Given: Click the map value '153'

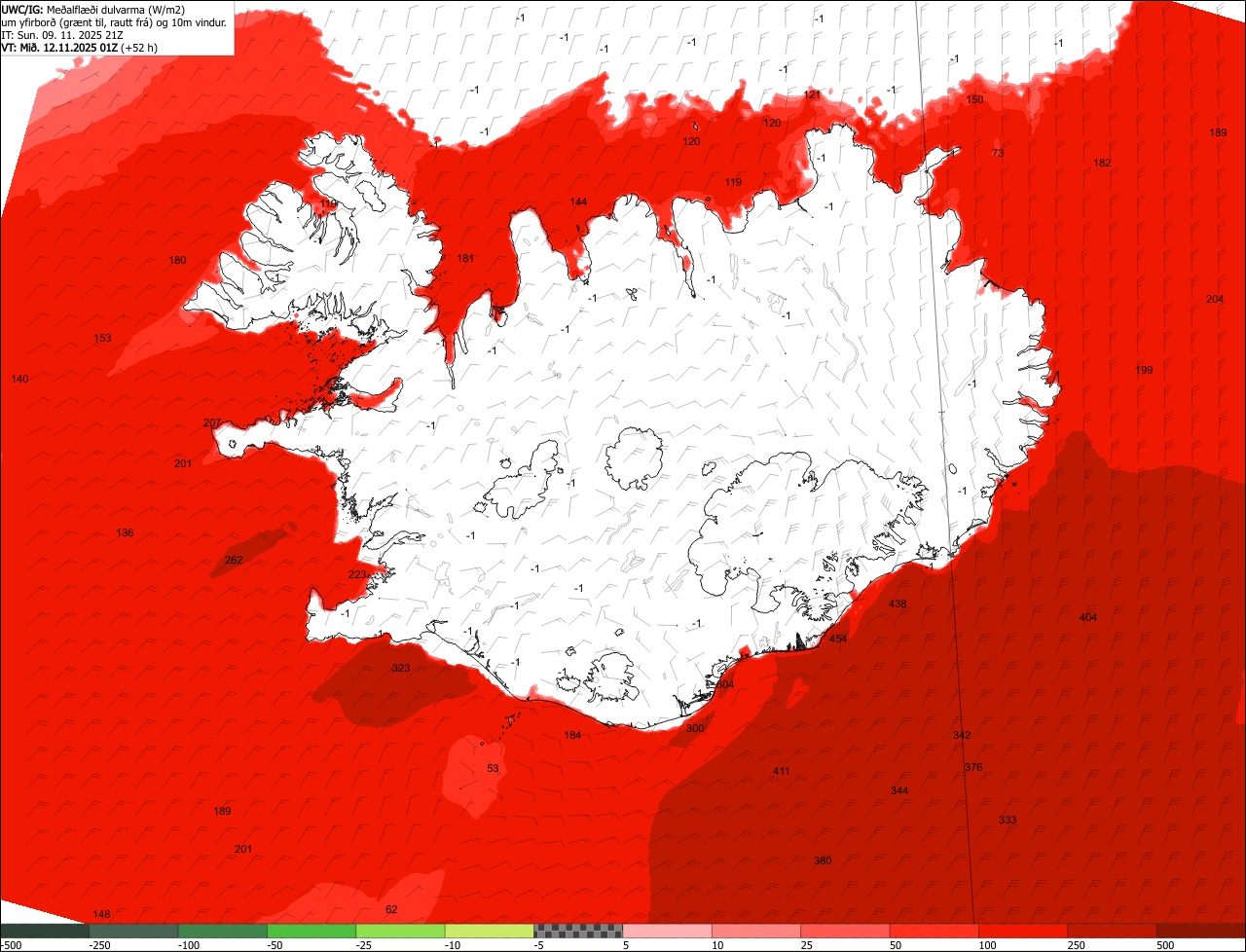Looking at the screenshot, I should (x=102, y=338).
